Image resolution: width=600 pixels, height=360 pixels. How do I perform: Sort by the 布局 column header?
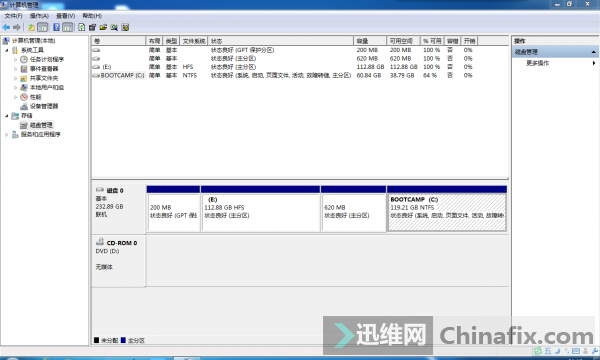coord(154,41)
